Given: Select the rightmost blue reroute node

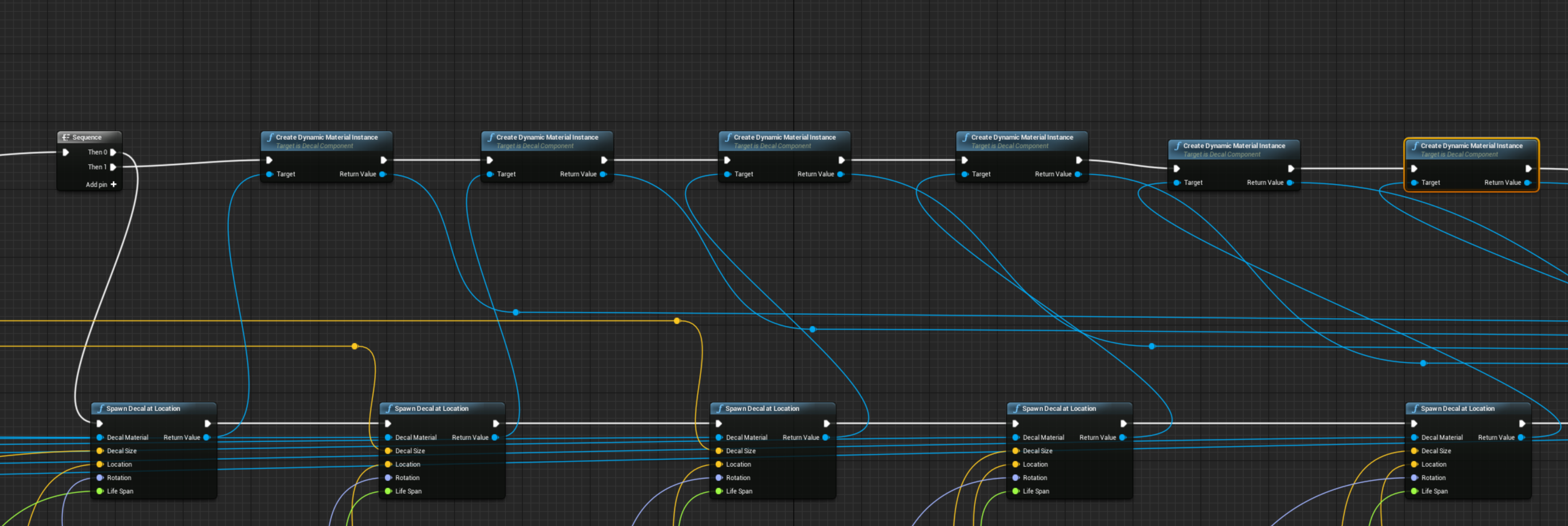Looking at the screenshot, I should (1423, 363).
